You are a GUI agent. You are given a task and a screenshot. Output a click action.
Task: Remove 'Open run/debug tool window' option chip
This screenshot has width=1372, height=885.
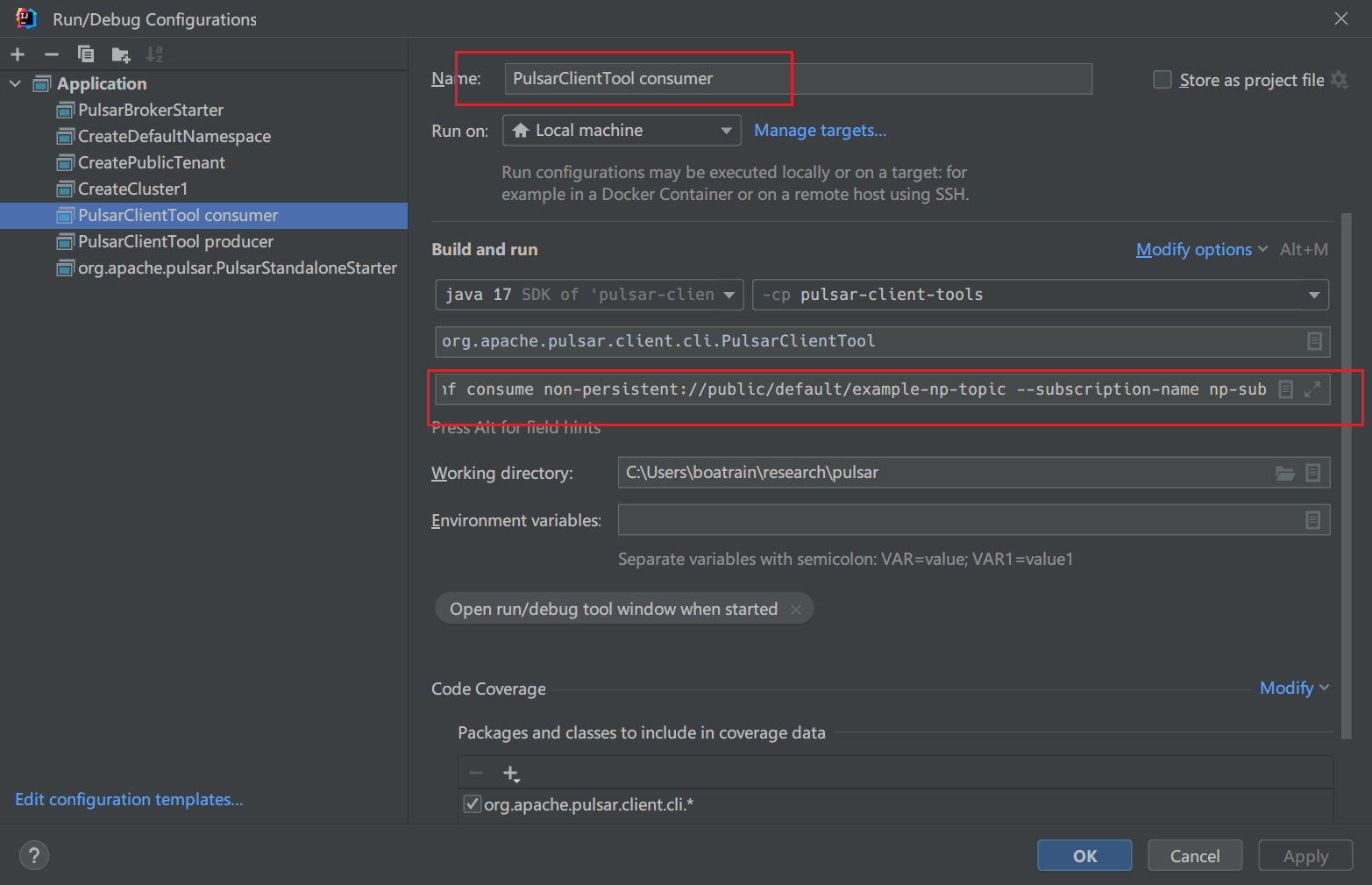tap(796, 610)
